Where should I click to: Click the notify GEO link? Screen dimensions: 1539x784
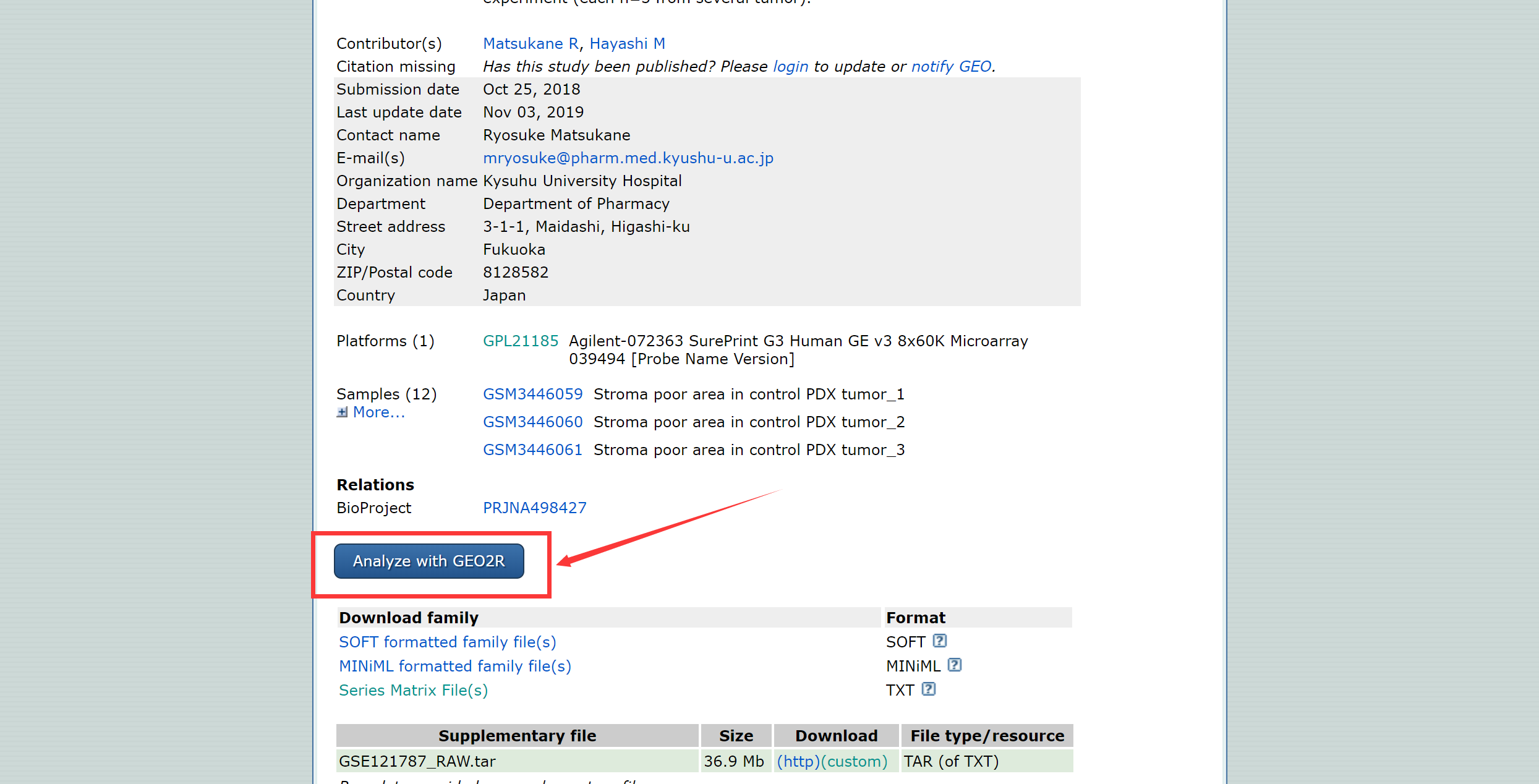[x=951, y=66]
